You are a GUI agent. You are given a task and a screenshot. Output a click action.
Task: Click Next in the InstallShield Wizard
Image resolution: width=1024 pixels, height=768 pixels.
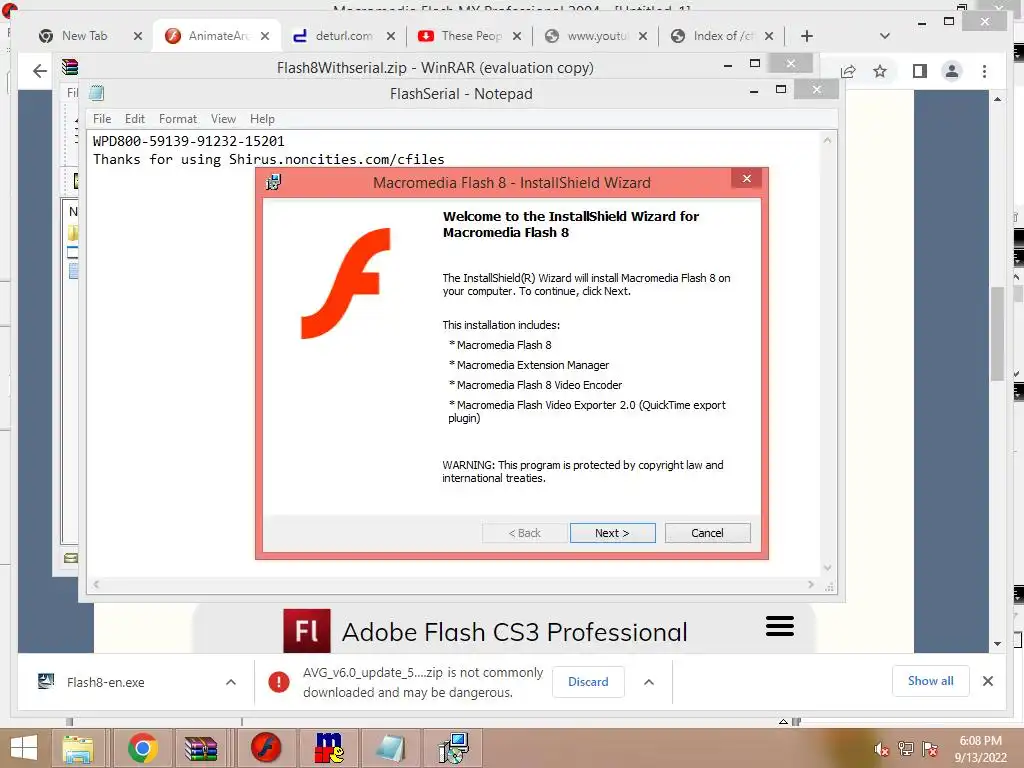612,533
